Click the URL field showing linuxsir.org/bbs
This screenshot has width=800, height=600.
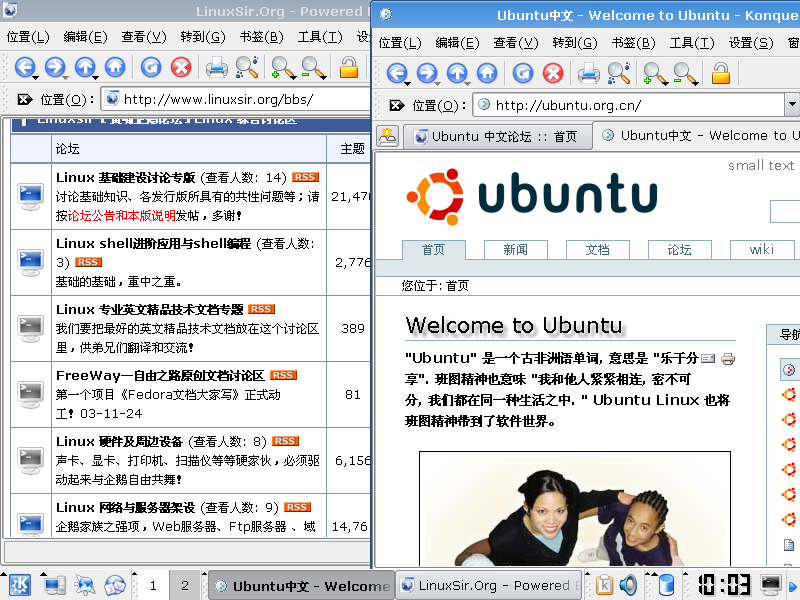click(x=236, y=99)
